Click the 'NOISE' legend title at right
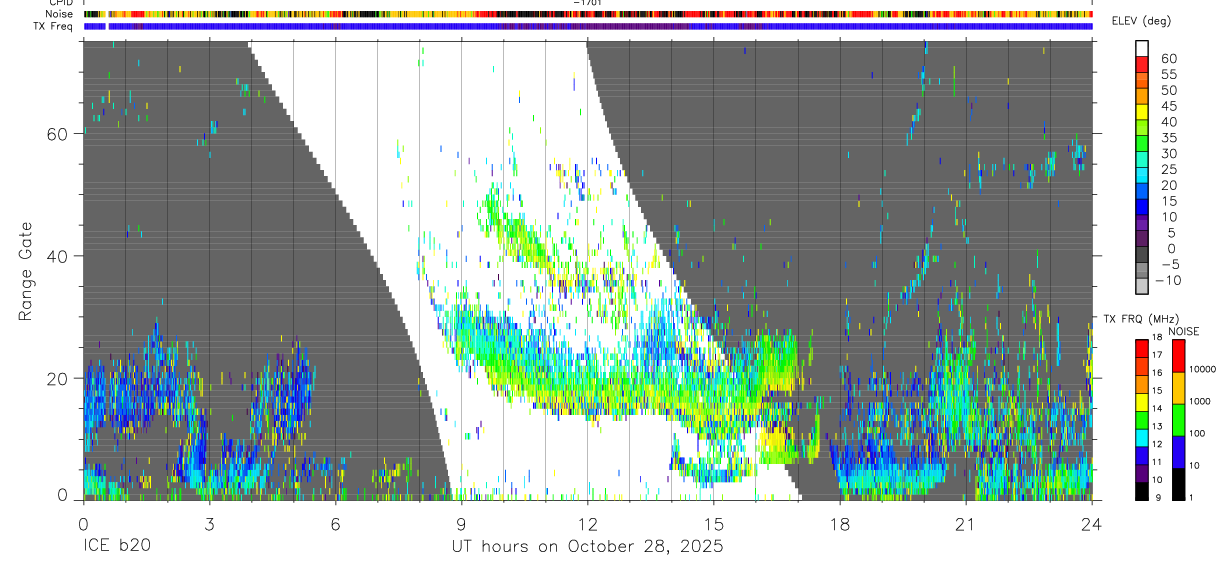This screenshot has height=567, width=1228. coord(1184,331)
